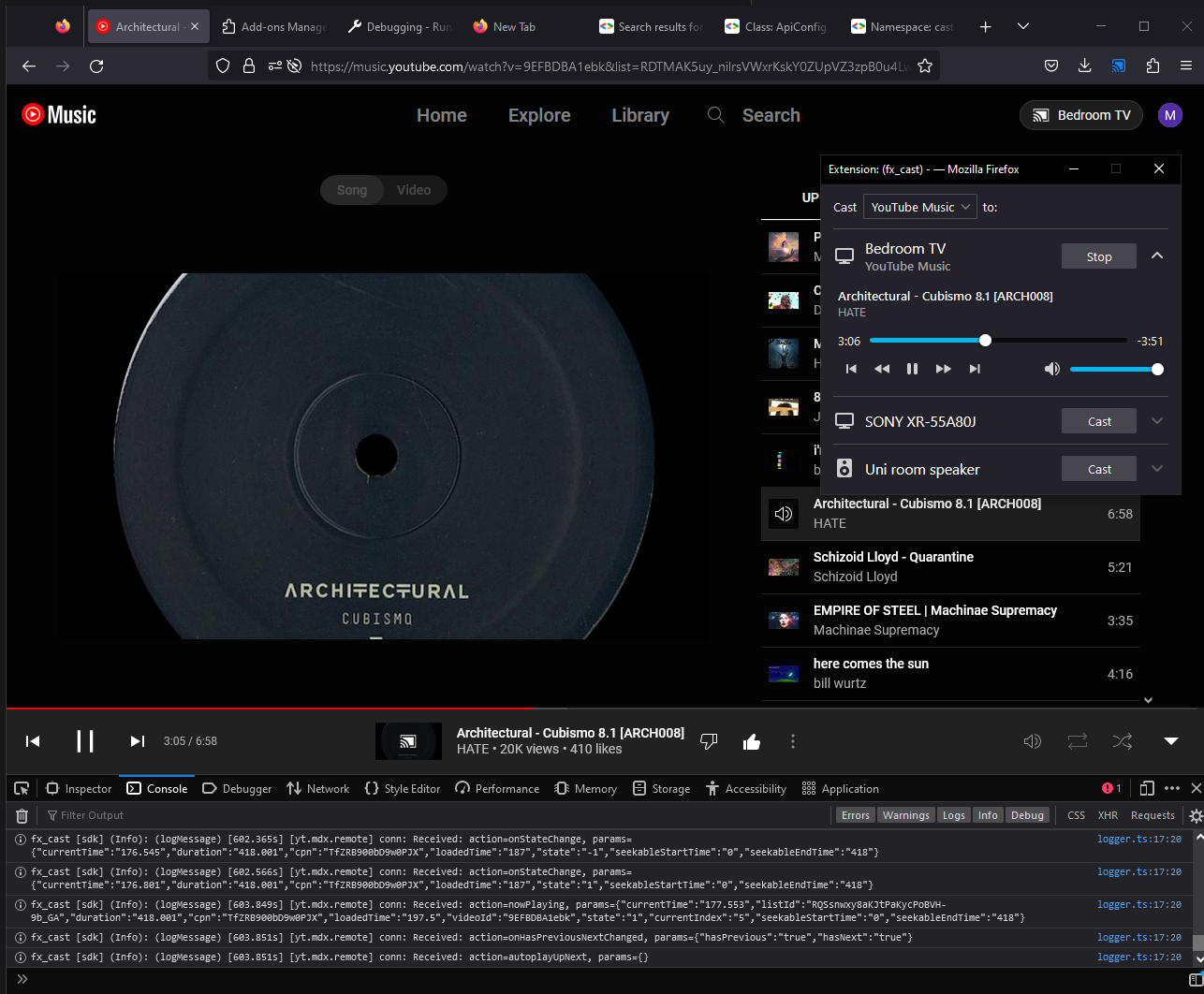
Task: Toggle shuffle in player bar
Action: coord(1123,741)
